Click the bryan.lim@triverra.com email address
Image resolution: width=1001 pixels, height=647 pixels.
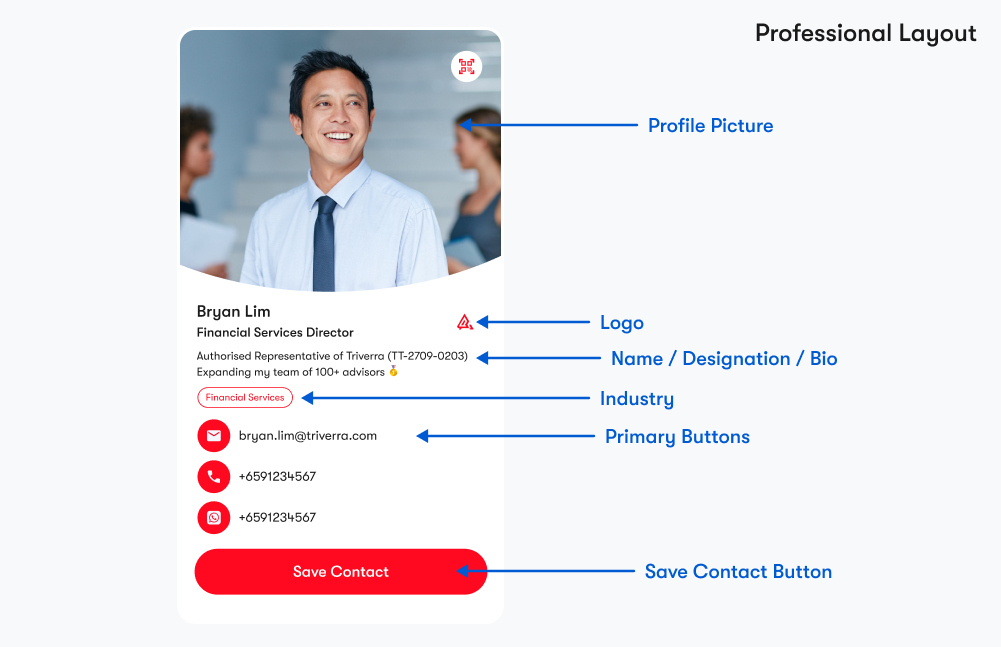(307, 436)
